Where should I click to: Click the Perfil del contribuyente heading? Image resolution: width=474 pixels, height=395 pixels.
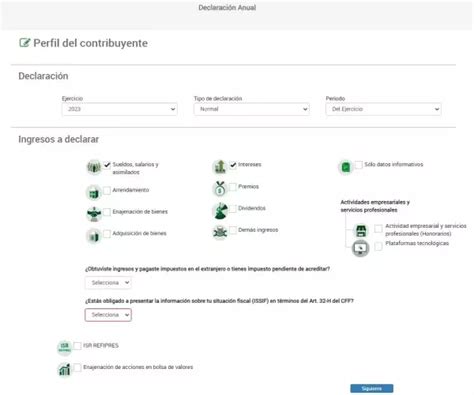click(x=90, y=43)
